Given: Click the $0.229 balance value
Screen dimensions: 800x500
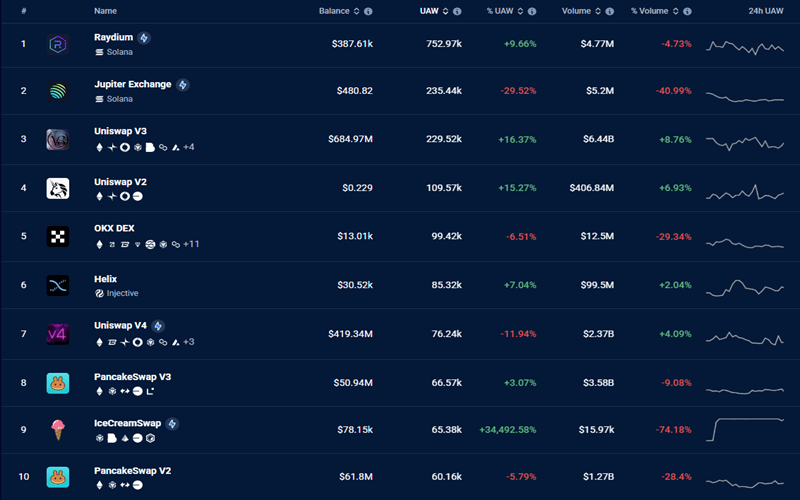Looking at the screenshot, I should pyautogui.click(x=358, y=188).
